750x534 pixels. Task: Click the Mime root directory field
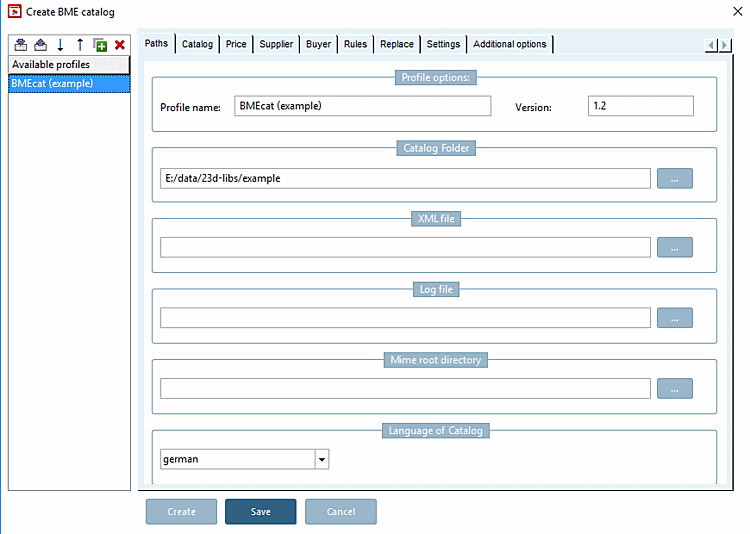405,389
